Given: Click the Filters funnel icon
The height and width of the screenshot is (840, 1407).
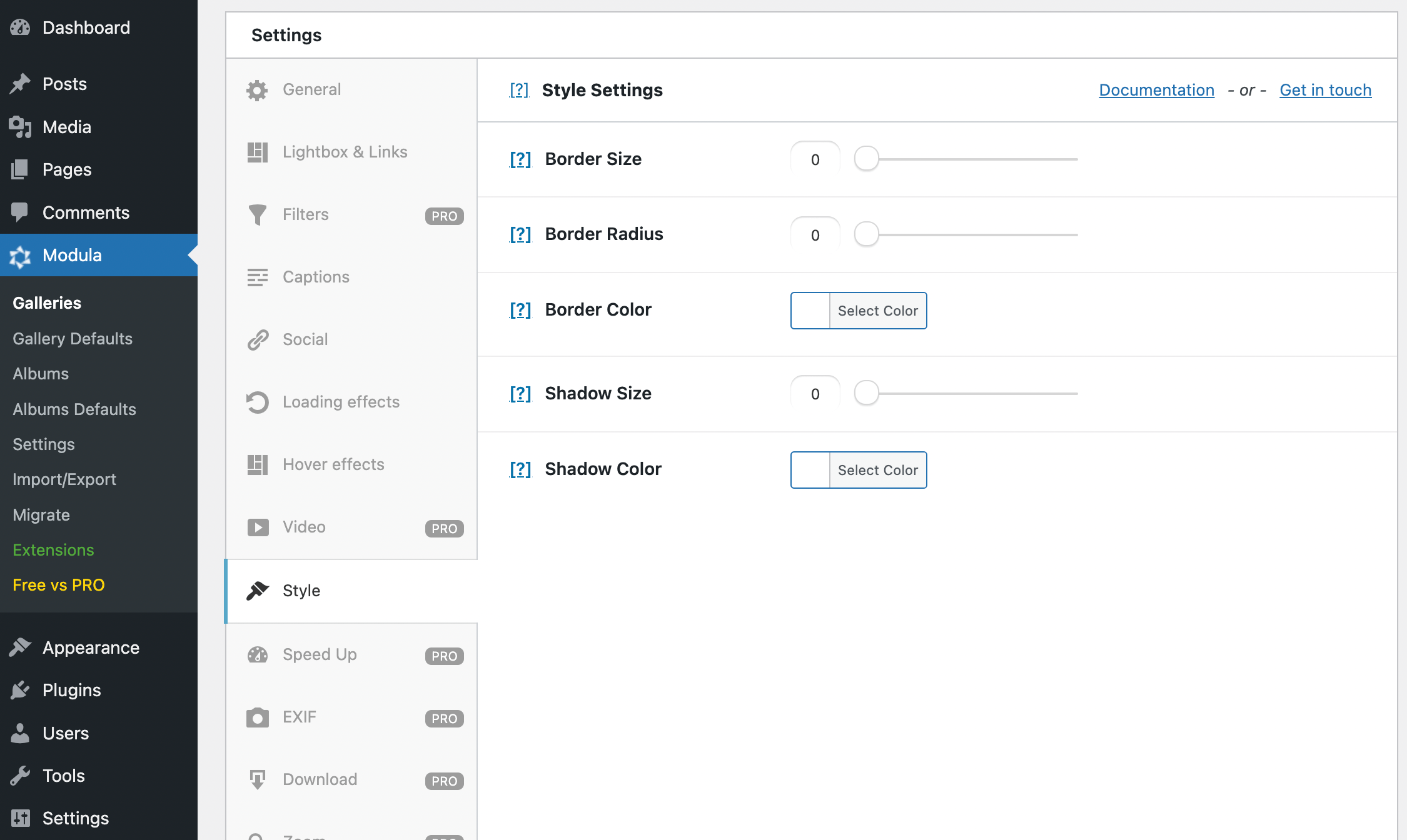Looking at the screenshot, I should [257, 214].
